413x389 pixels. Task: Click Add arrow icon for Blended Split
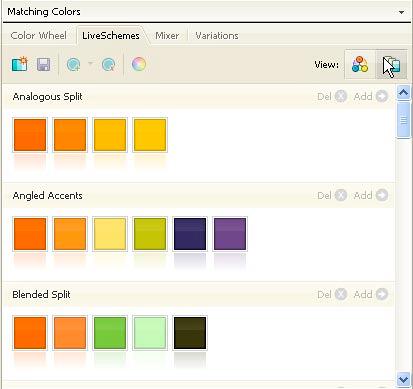pos(382,294)
